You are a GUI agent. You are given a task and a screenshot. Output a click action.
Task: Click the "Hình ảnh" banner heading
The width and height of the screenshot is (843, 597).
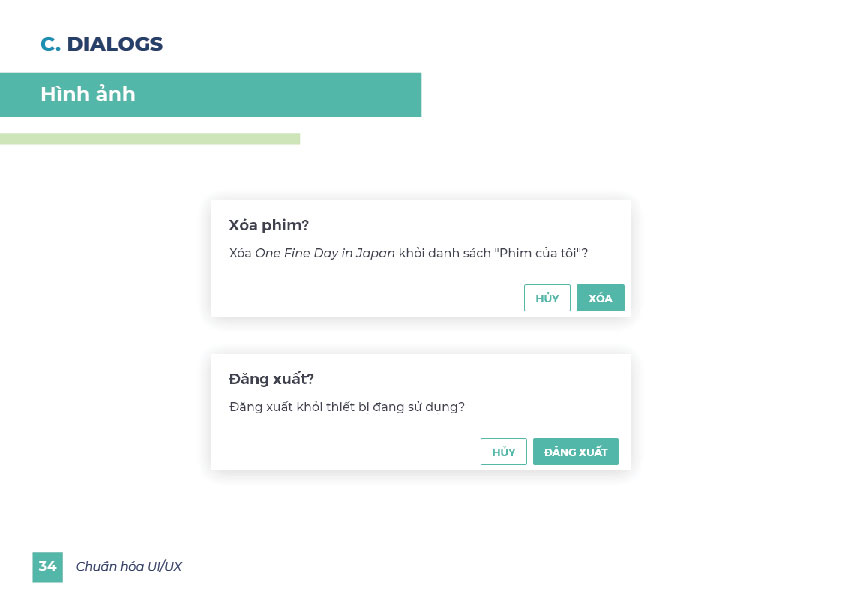point(88,95)
